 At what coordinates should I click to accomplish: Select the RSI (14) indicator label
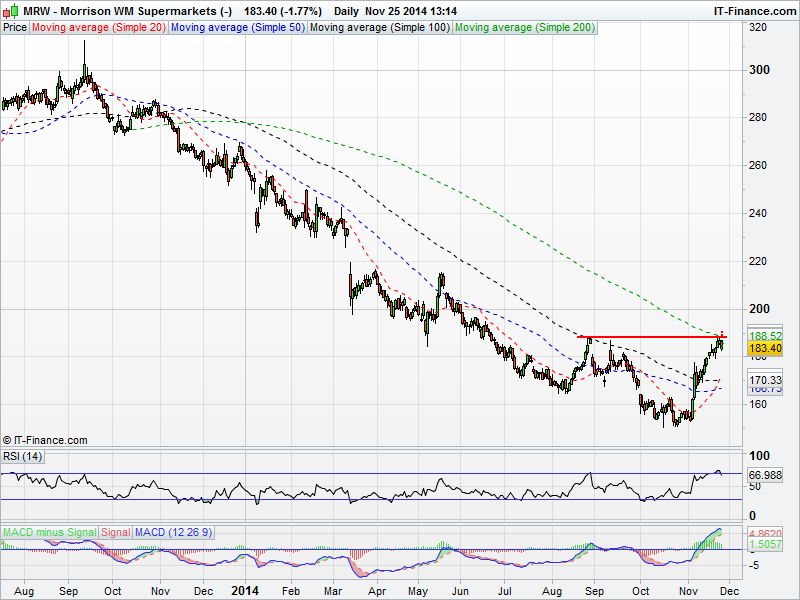pyautogui.click(x=22, y=457)
